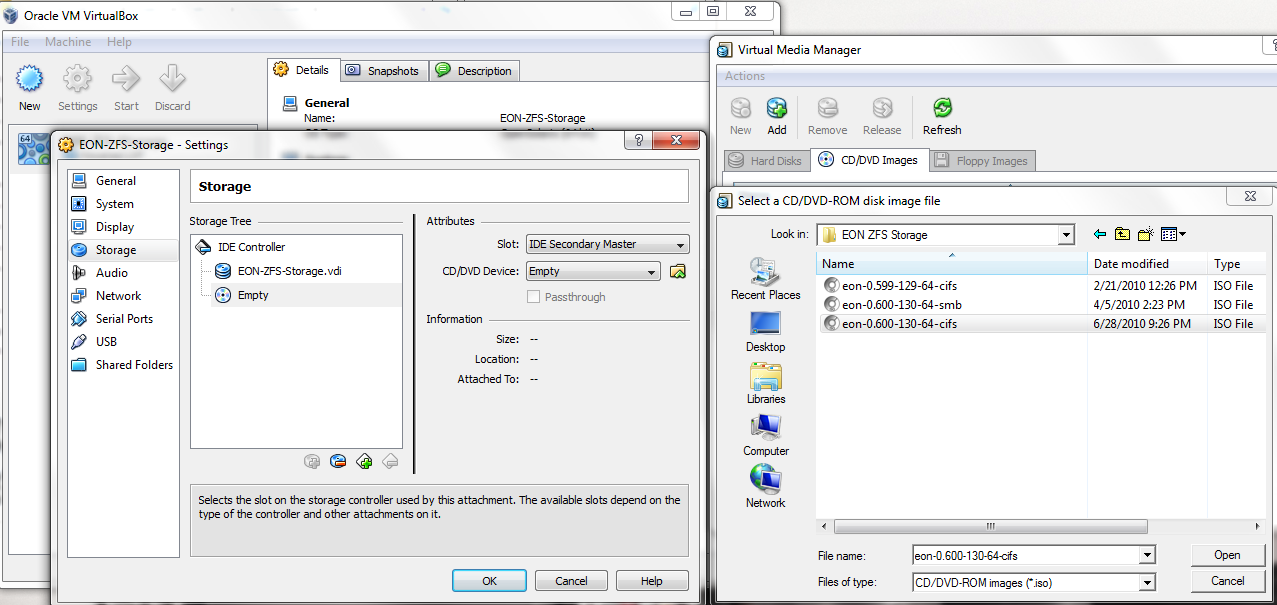Select Network category in Settings sidebar
Screen dimensions: 1277x605
(x=123, y=296)
